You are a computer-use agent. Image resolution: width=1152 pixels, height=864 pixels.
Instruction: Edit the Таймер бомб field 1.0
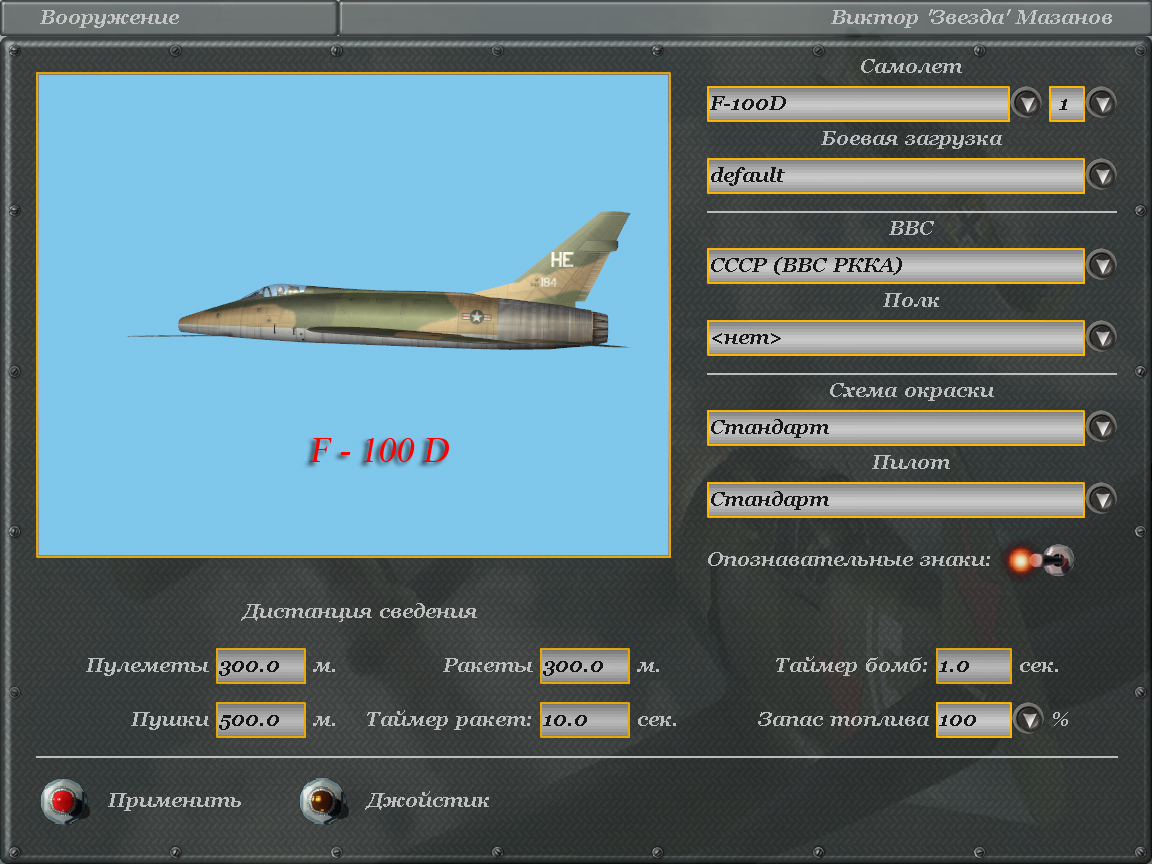pyautogui.click(x=973, y=666)
